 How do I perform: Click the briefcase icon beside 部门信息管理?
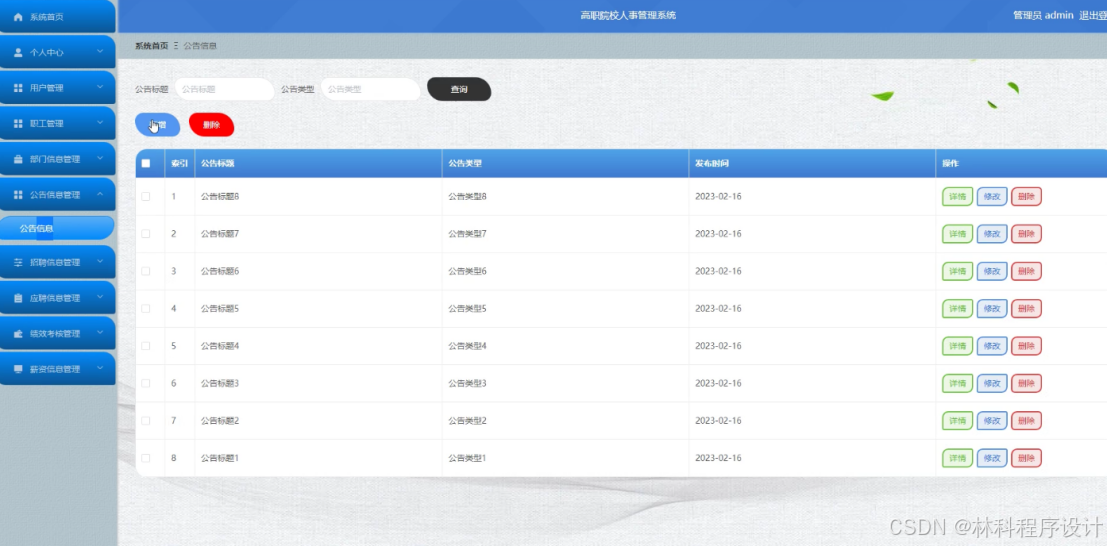(18, 160)
